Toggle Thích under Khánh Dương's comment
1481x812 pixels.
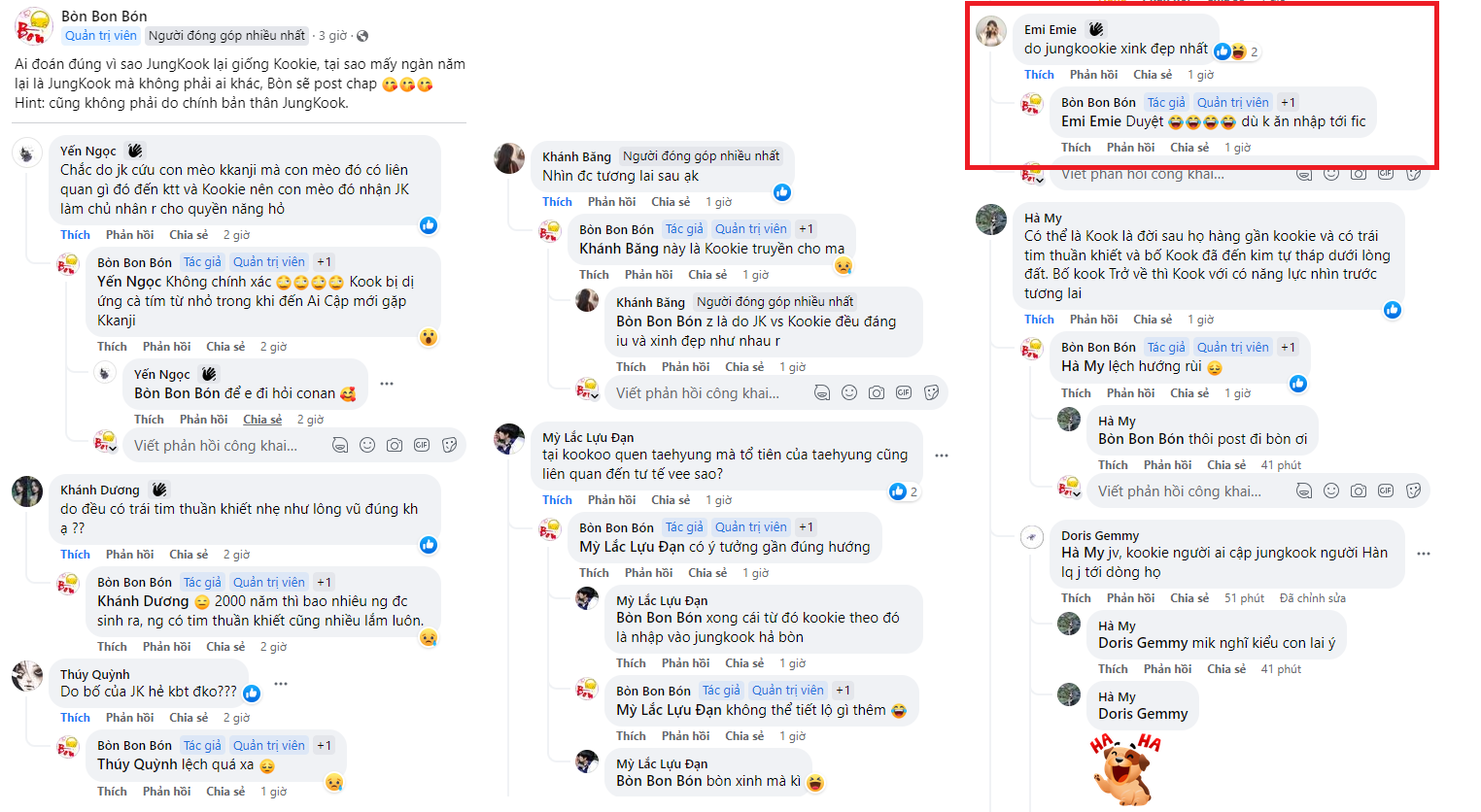pyautogui.click(x=75, y=555)
